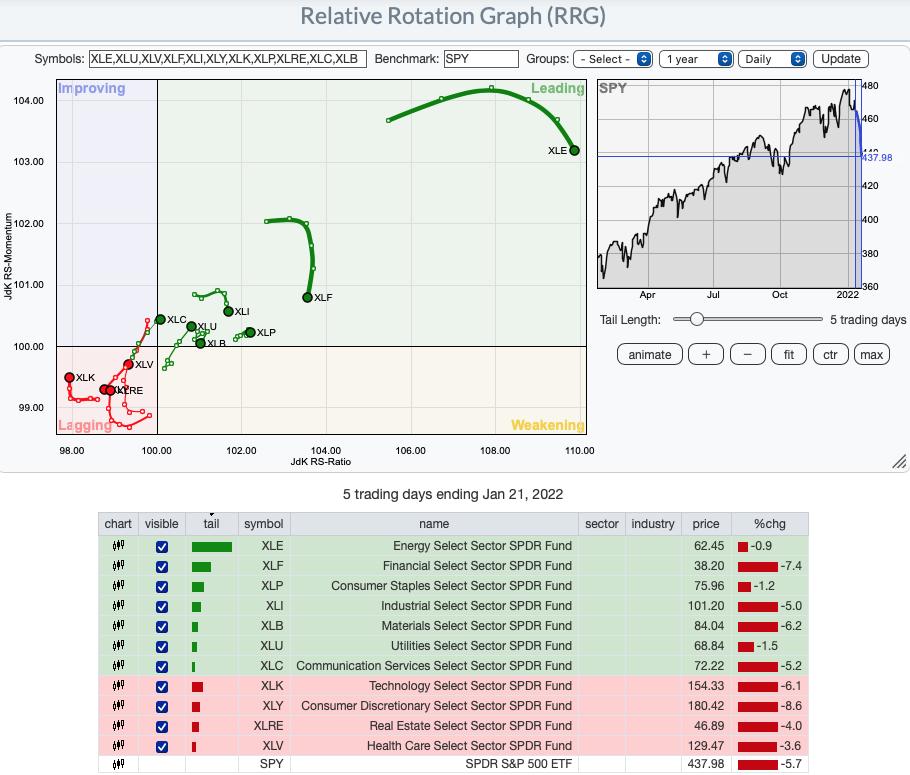This screenshot has height=775, width=910.
Task: Open the chart icon for XLE row
Action: pos(118,546)
